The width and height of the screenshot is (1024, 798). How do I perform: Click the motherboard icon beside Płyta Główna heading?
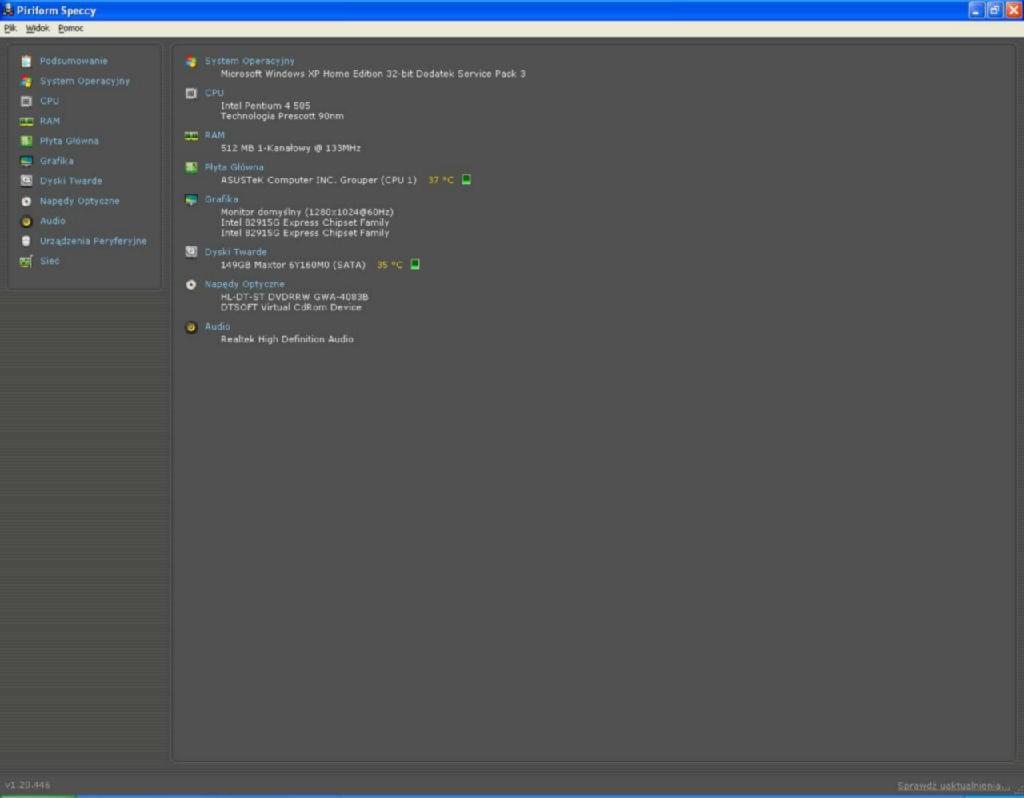click(x=191, y=168)
